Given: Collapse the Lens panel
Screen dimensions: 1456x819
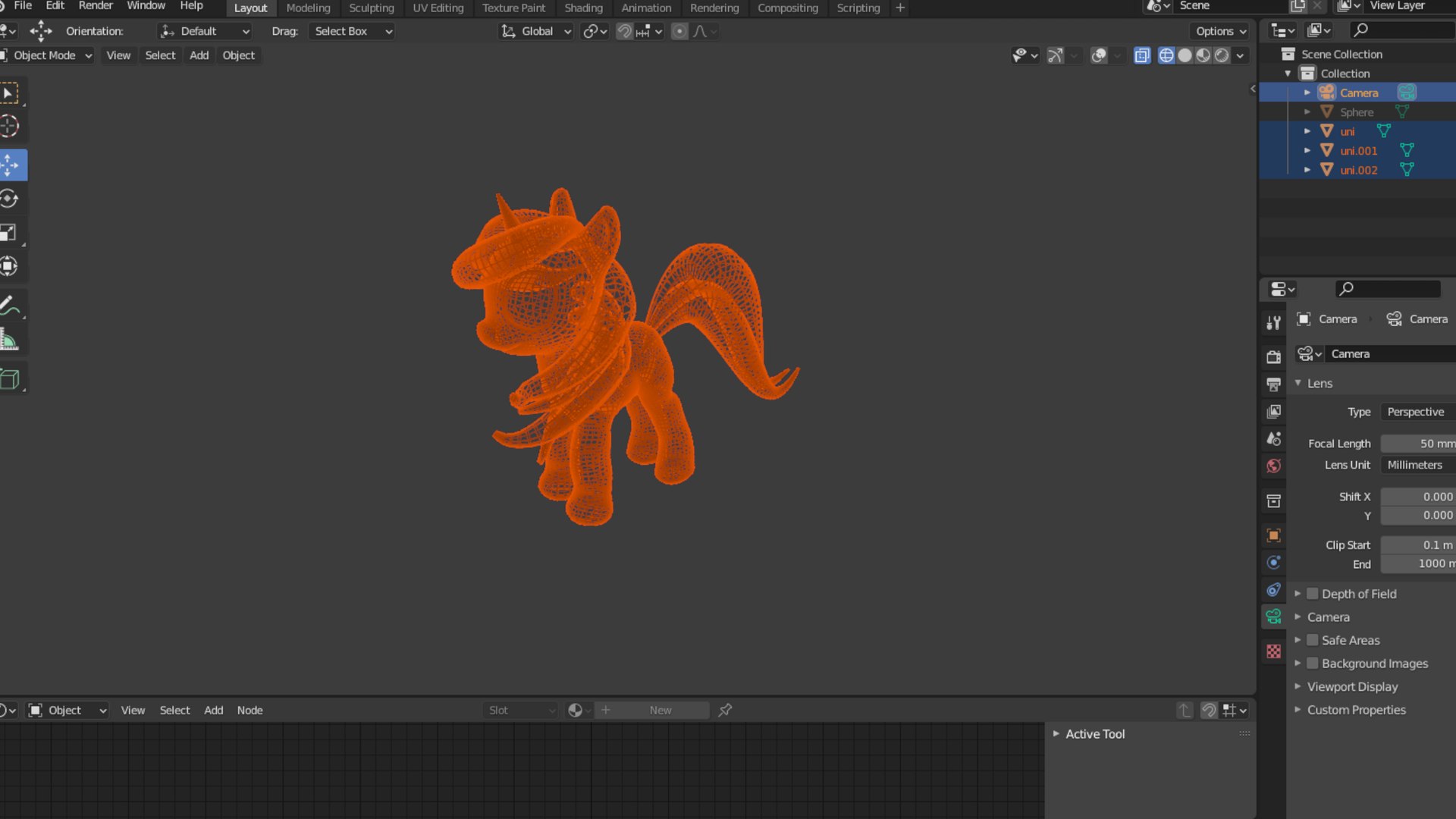Looking at the screenshot, I should [x=1298, y=383].
